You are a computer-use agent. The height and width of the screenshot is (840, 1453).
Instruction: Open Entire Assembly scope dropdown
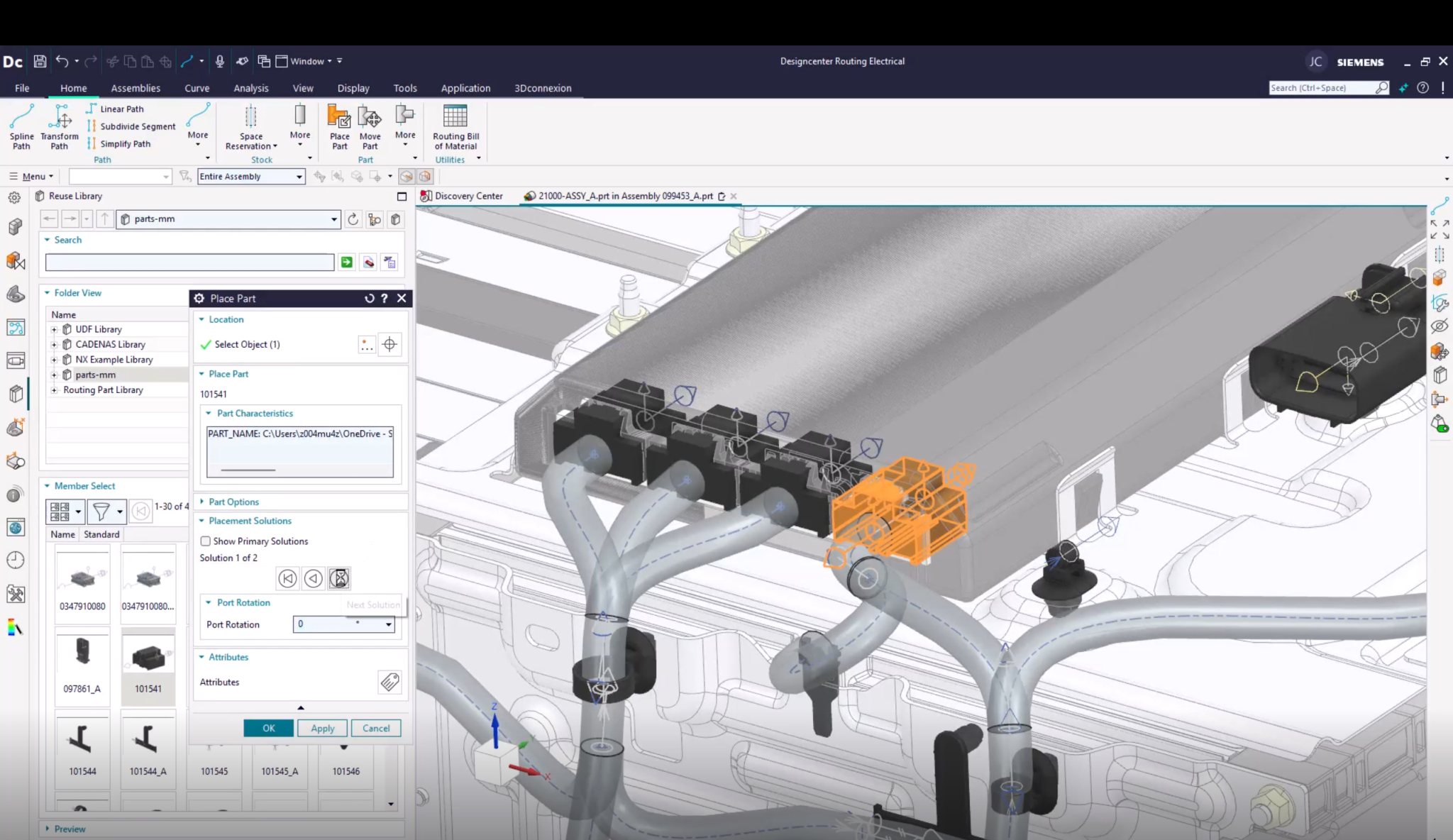click(299, 177)
